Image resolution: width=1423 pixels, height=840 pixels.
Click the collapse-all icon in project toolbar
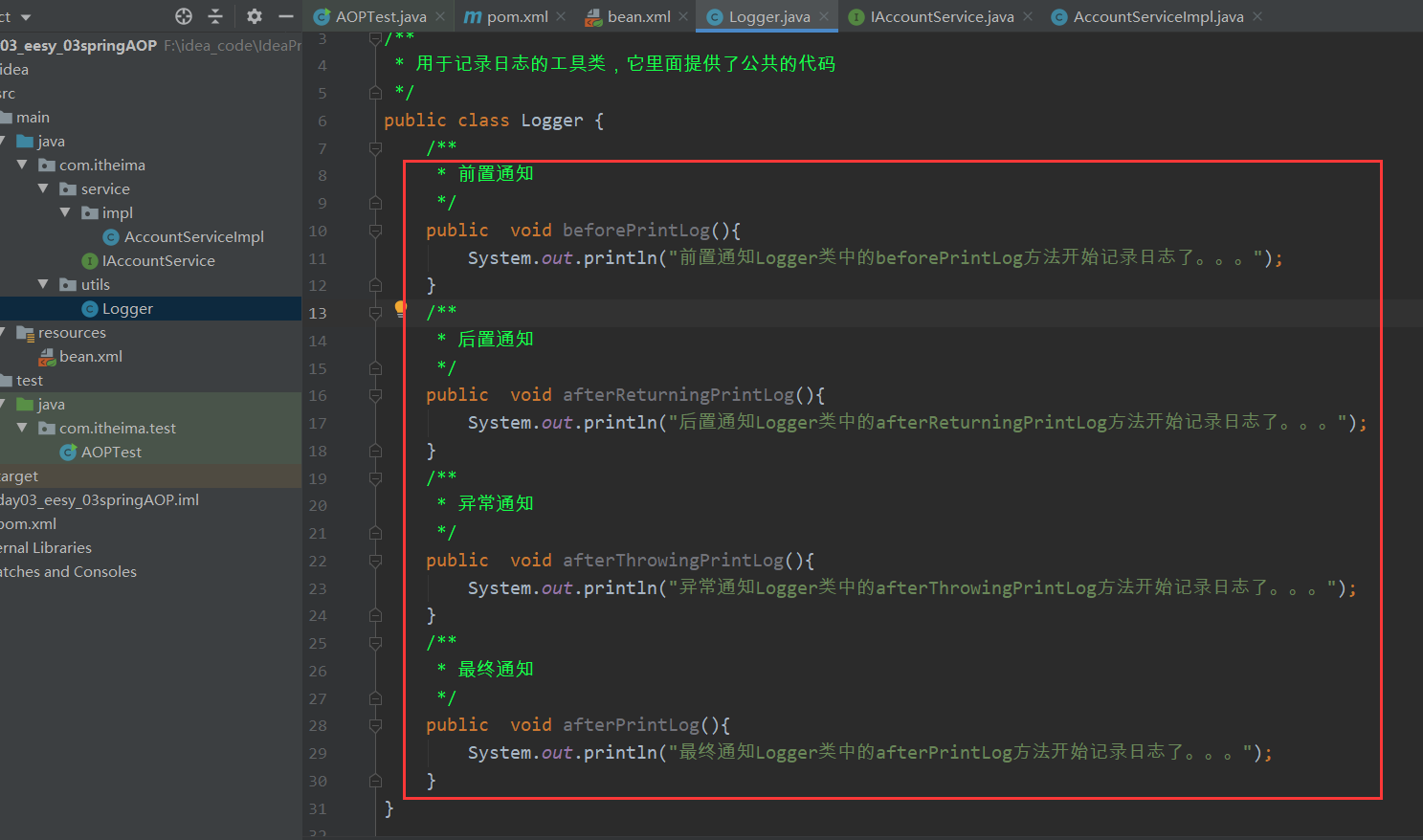(x=215, y=16)
